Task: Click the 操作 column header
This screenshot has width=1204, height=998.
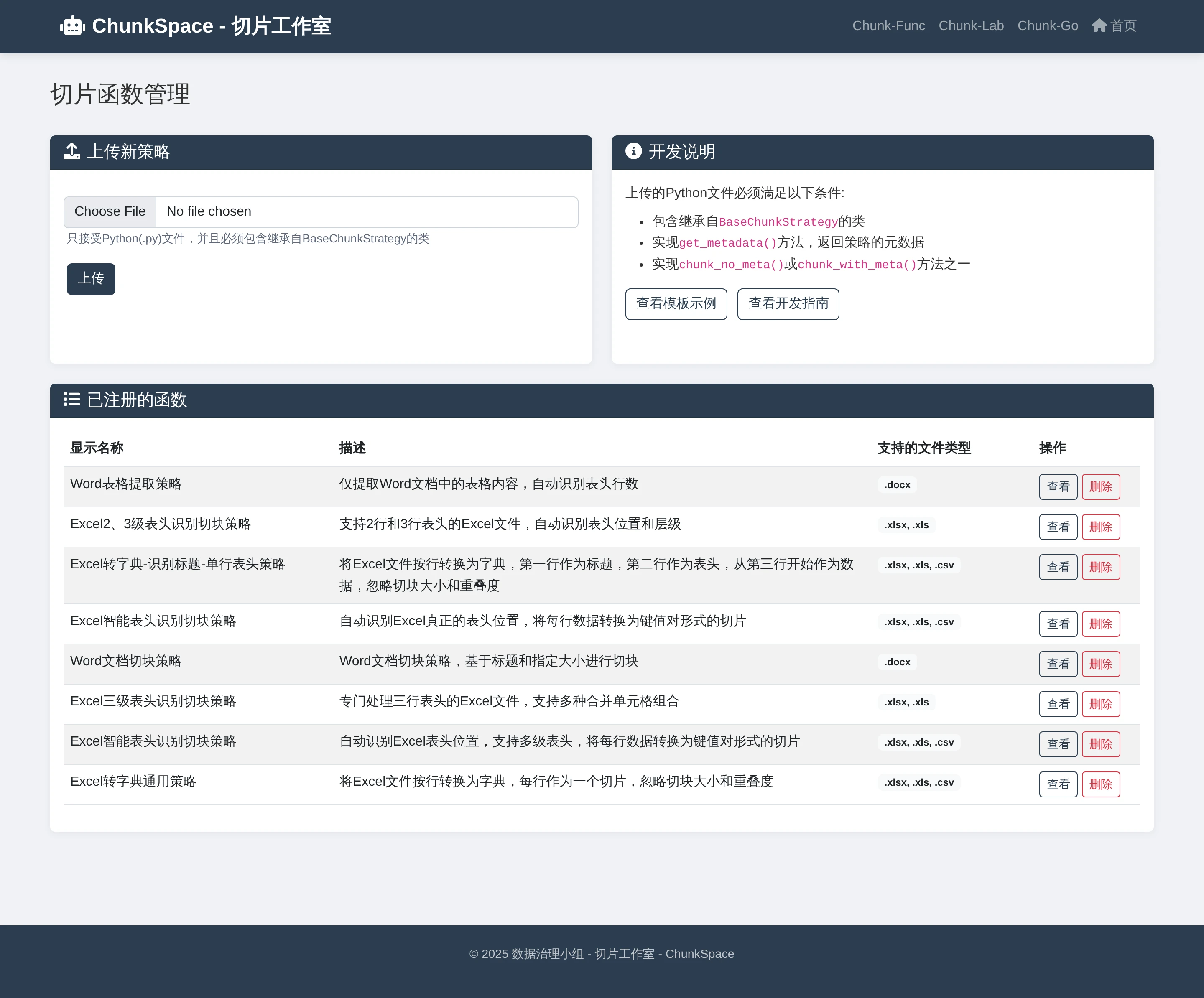Action: pyautogui.click(x=1052, y=448)
